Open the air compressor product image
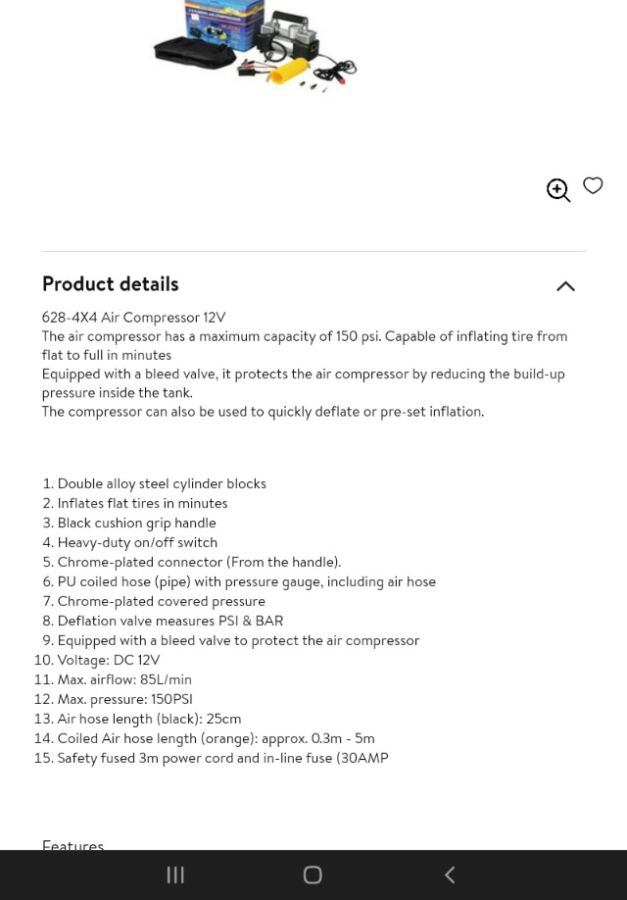Screen dimensions: 627x900 click(255, 44)
